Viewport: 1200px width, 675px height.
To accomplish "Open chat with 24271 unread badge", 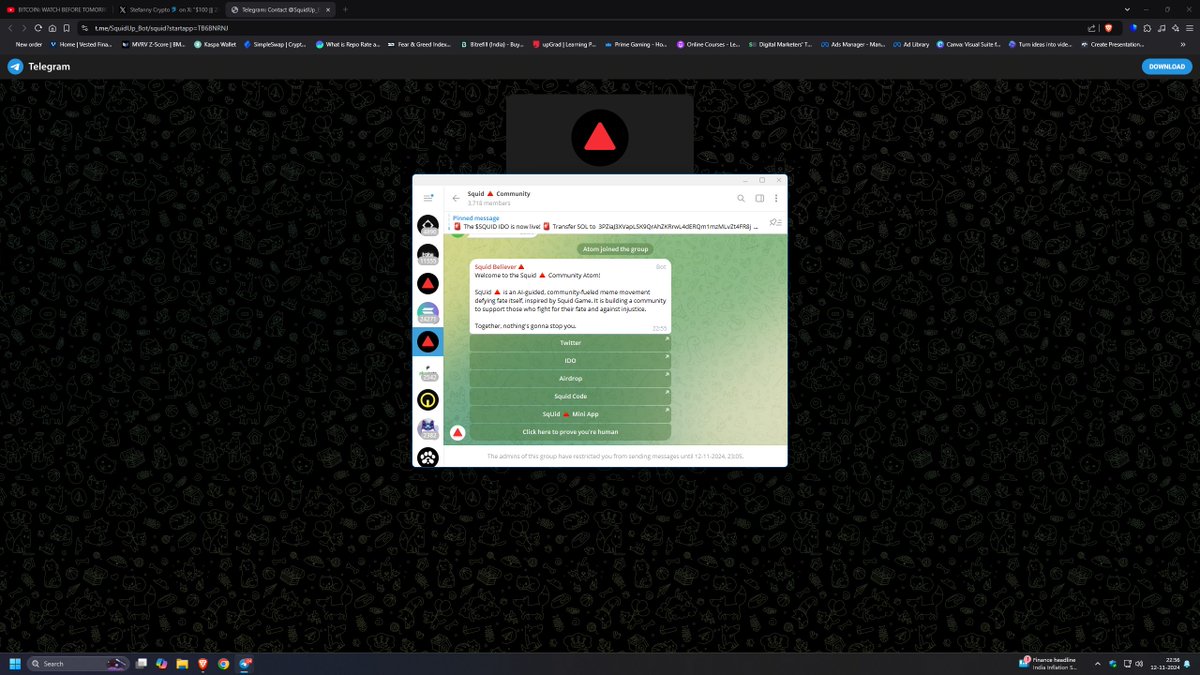I will click(428, 313).
